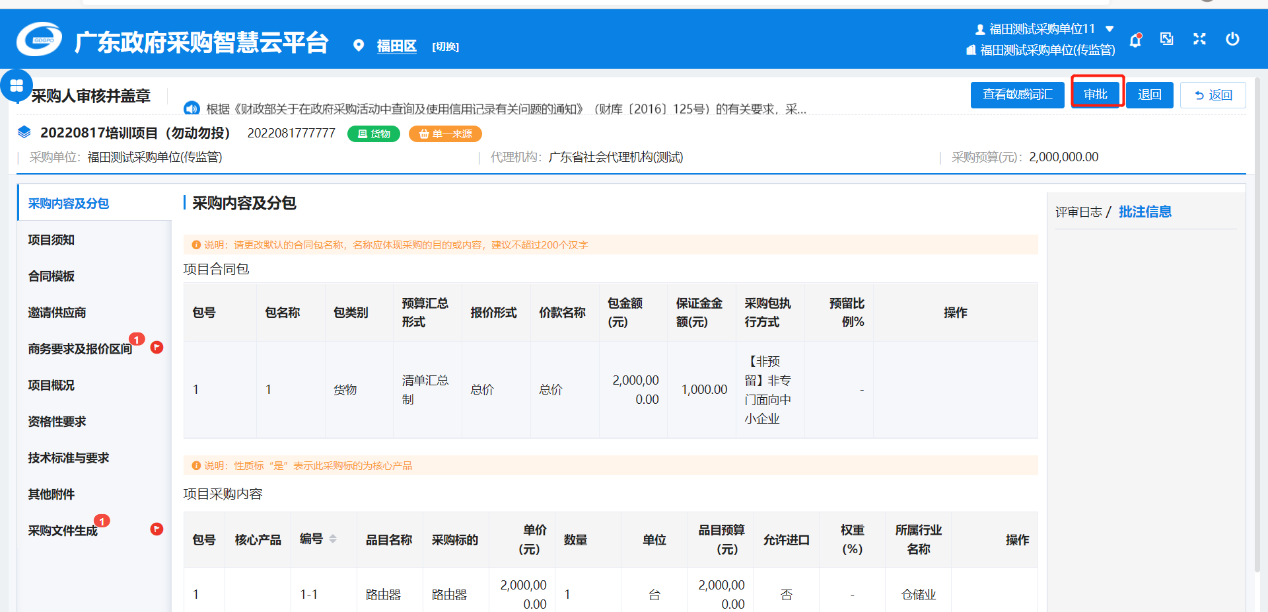Click the building icon beside 福田测试采购单位(传监管)

point(971,49)
